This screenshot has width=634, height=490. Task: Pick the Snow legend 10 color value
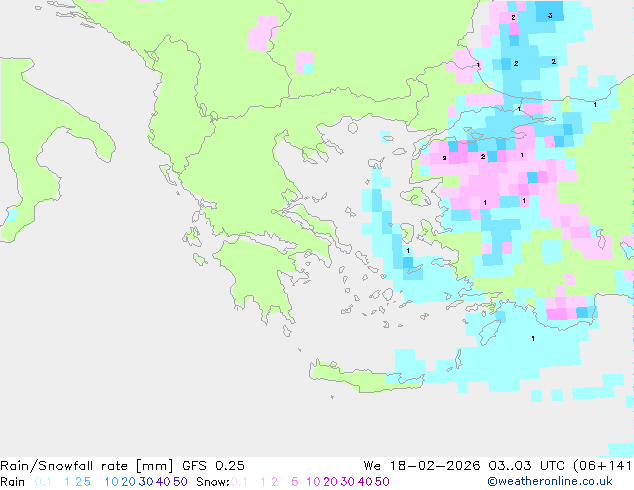coord(313,482)
